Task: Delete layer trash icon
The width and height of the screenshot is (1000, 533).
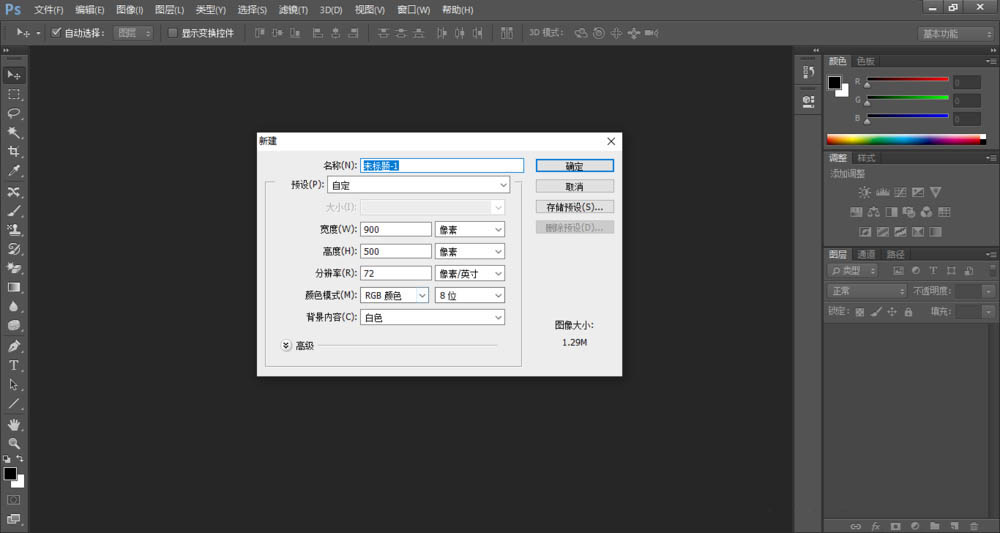Action: 974,526
